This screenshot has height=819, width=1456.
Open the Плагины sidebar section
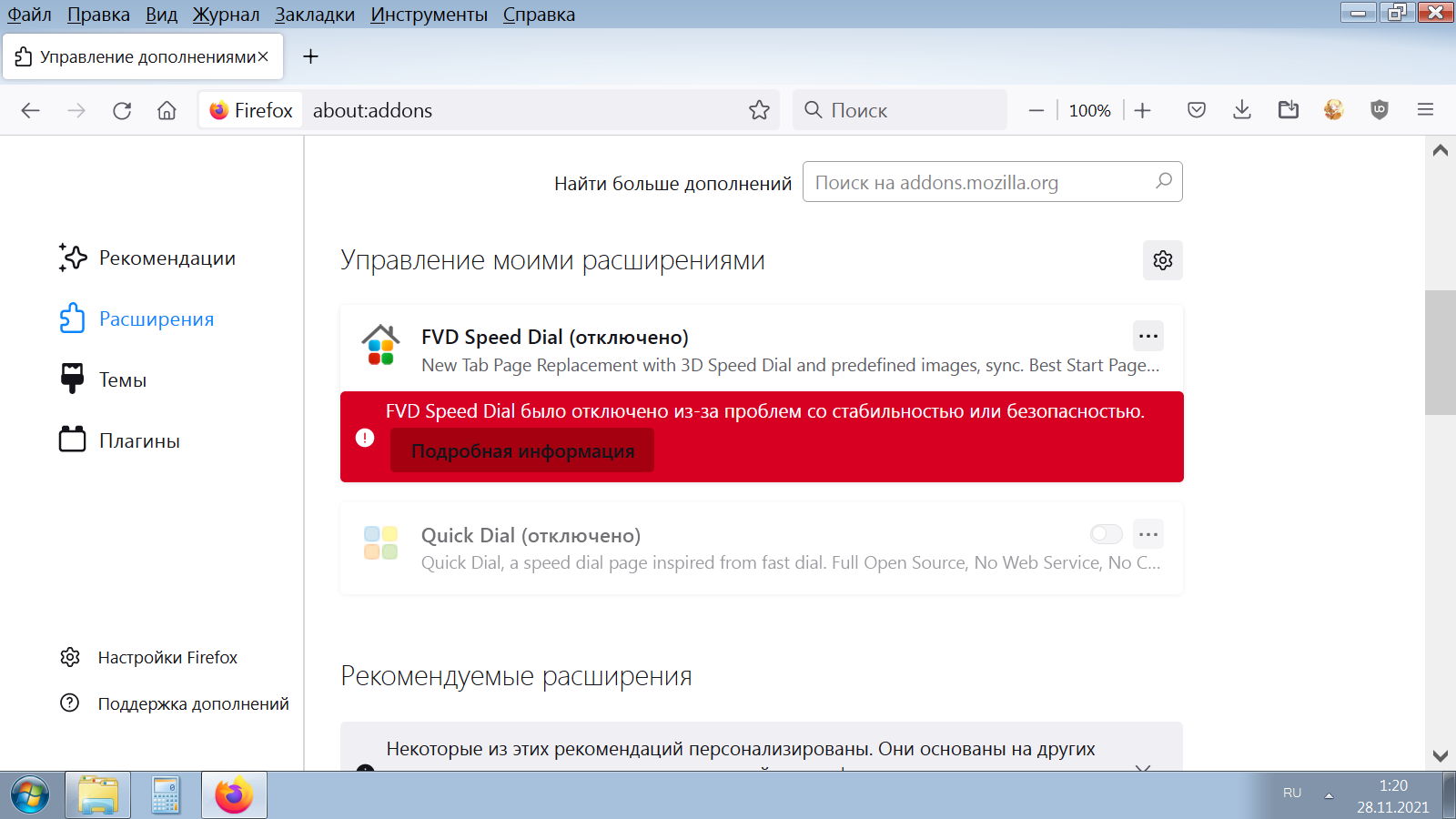(119, 440)
